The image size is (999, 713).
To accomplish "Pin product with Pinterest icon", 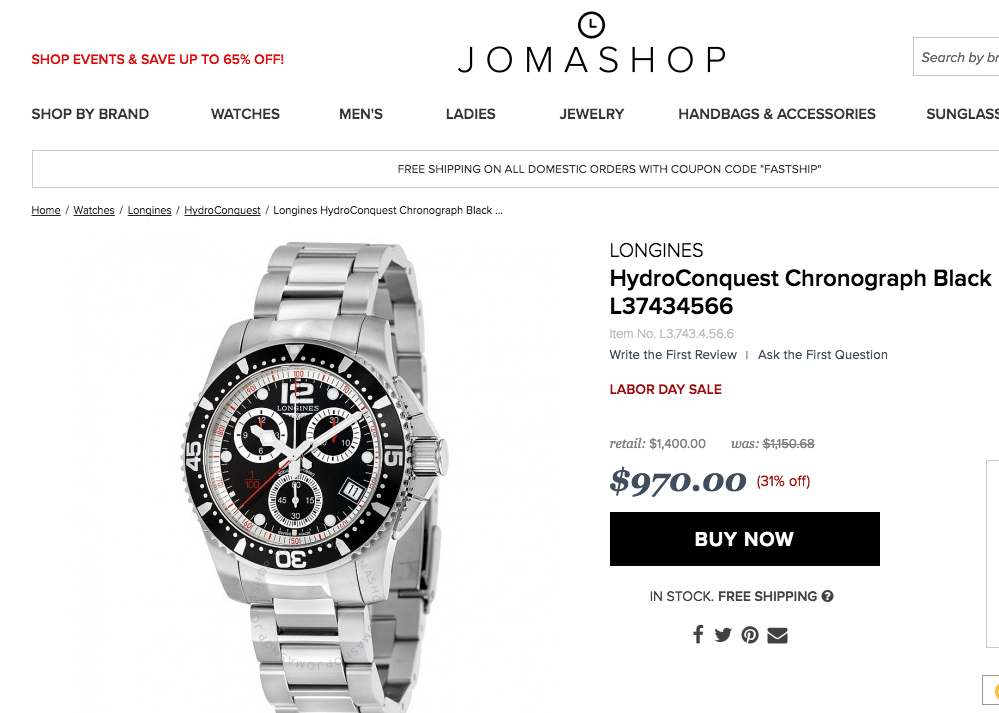I will 750,635.
